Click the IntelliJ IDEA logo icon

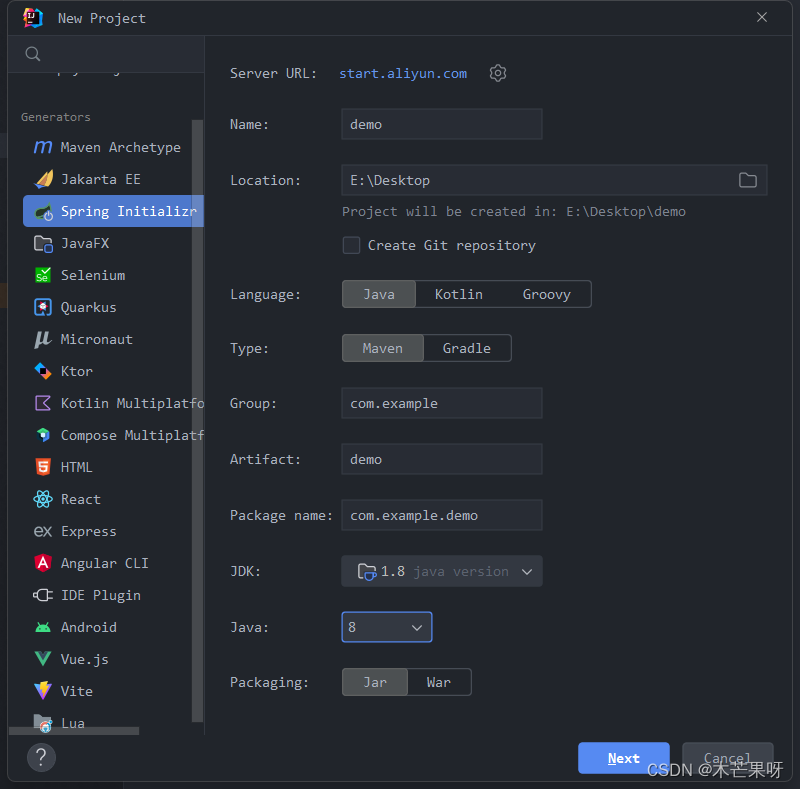click(32, 18)
